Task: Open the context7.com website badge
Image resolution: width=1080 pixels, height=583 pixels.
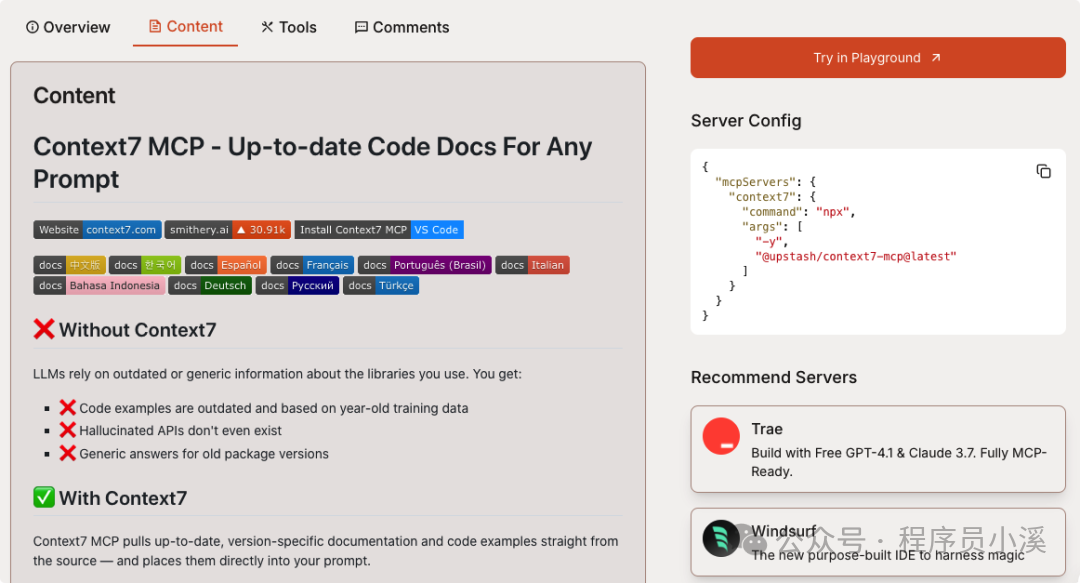Action: [97, 230]
